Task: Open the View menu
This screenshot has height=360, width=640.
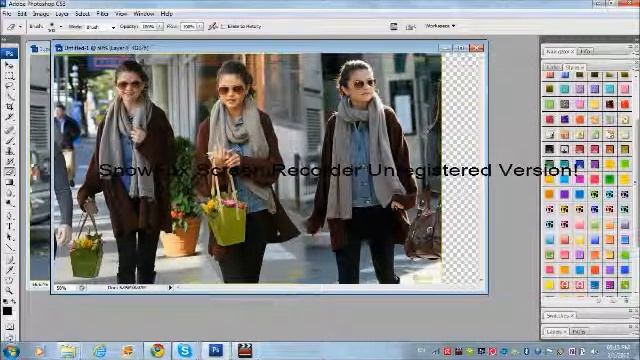Action: coord(121,14)
